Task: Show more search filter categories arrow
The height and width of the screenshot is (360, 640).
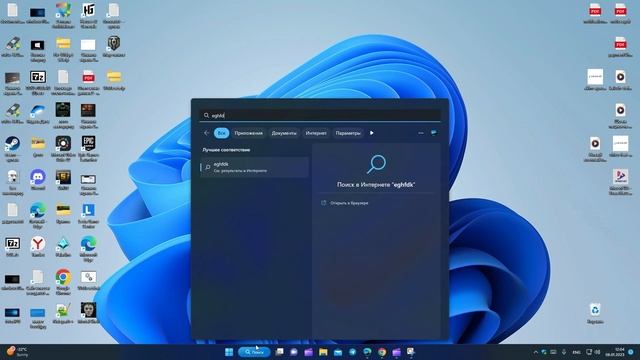Action: click(371, 133)
